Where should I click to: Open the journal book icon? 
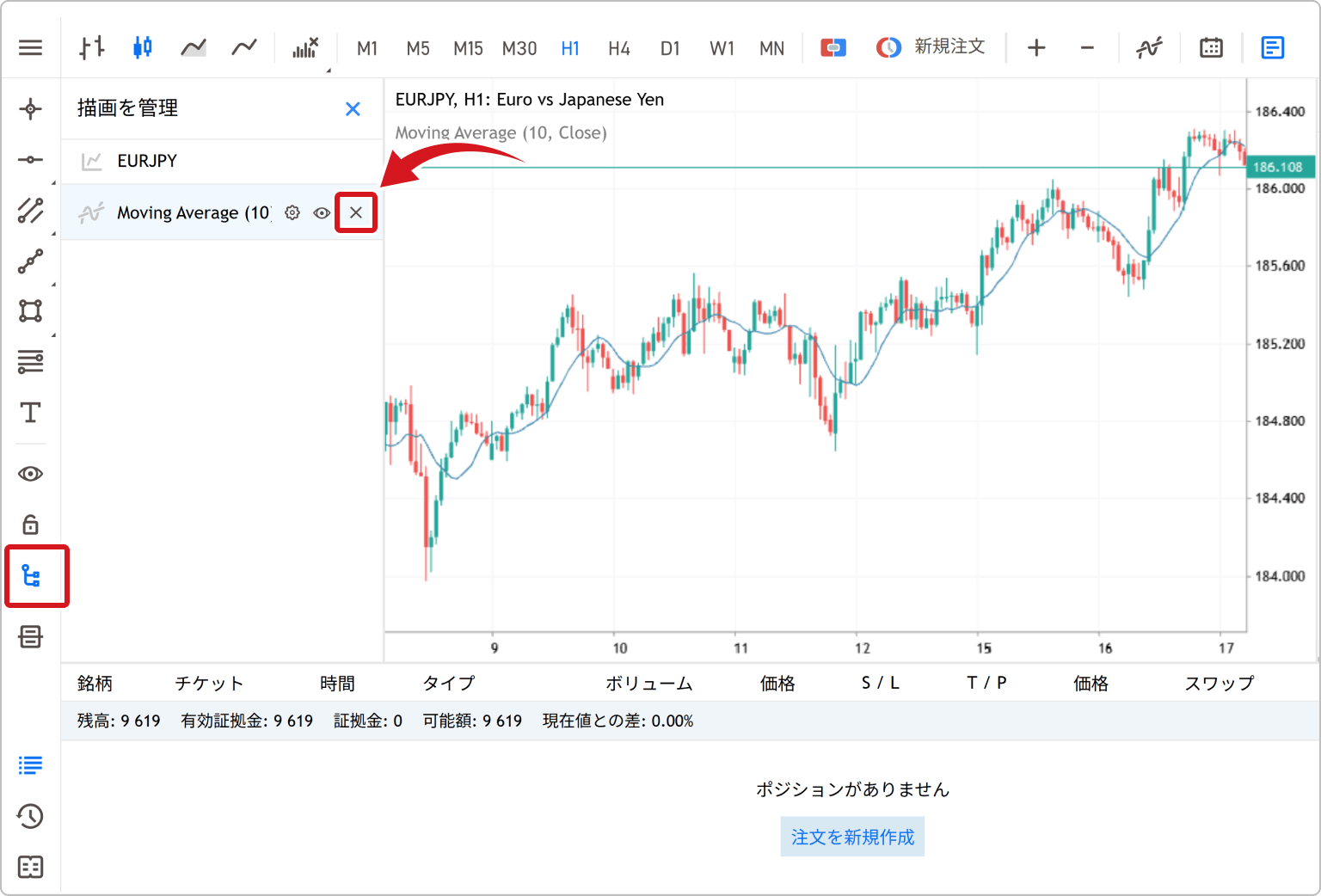coord(30,867)
